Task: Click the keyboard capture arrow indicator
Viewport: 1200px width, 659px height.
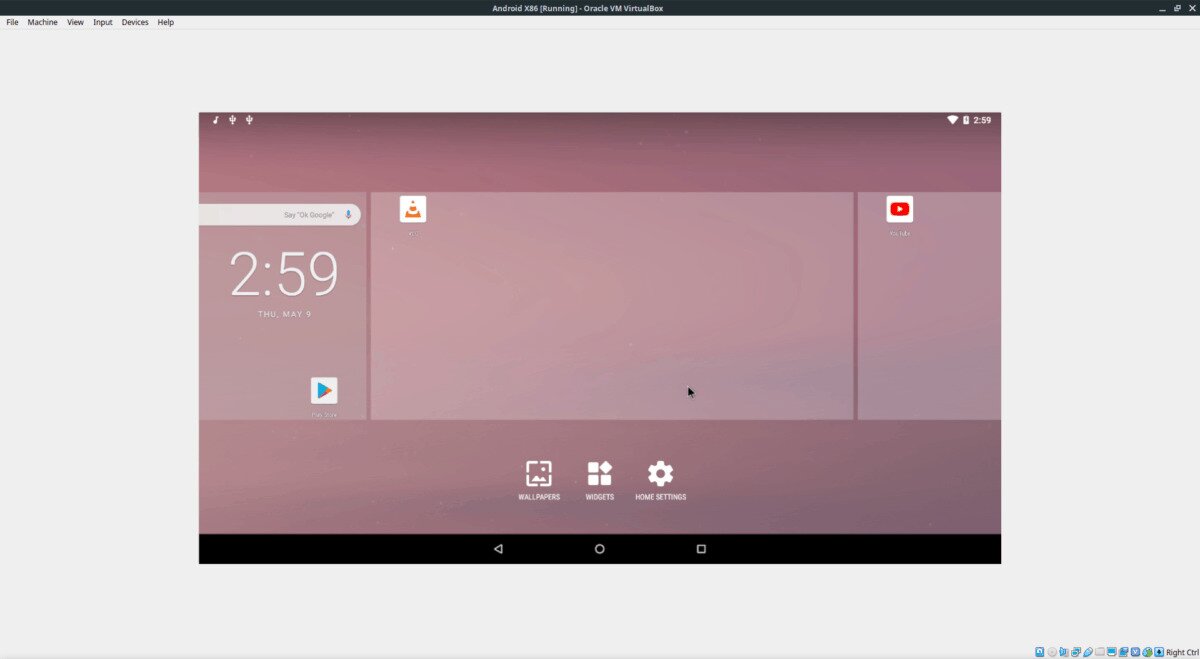Action: point(1159,652)
